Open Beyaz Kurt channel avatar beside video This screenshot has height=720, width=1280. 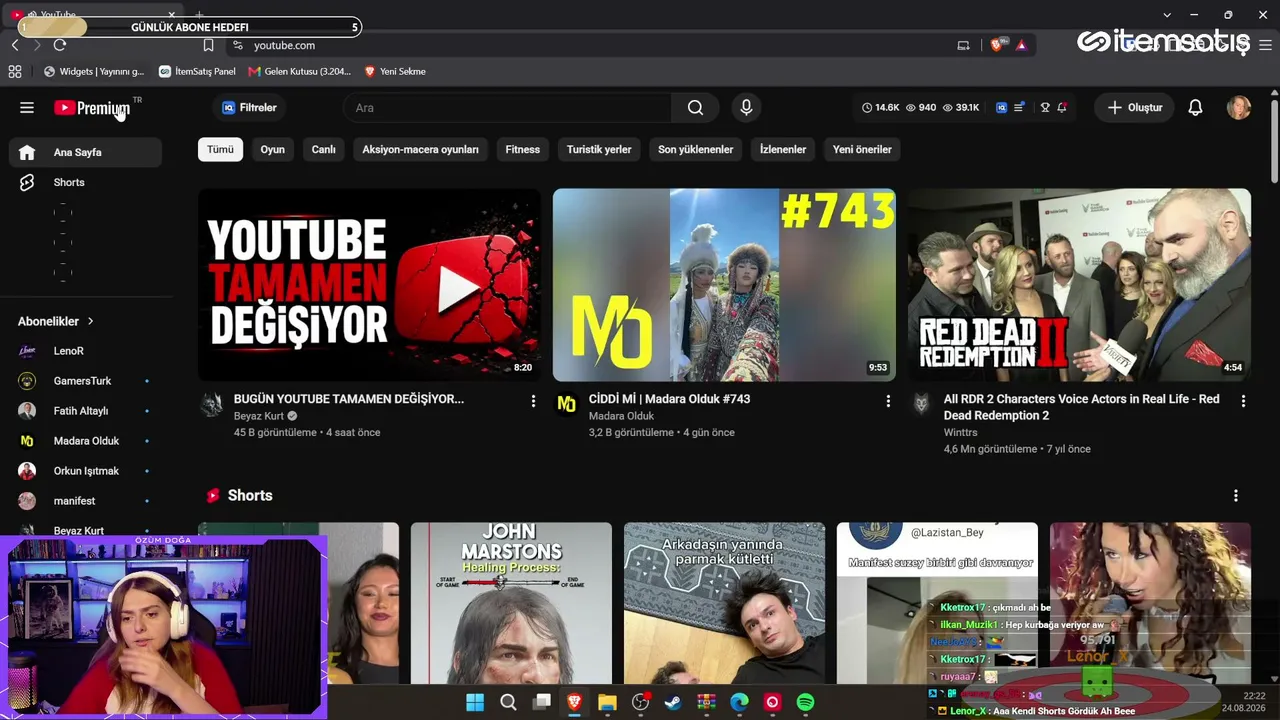tap(211, 404)
